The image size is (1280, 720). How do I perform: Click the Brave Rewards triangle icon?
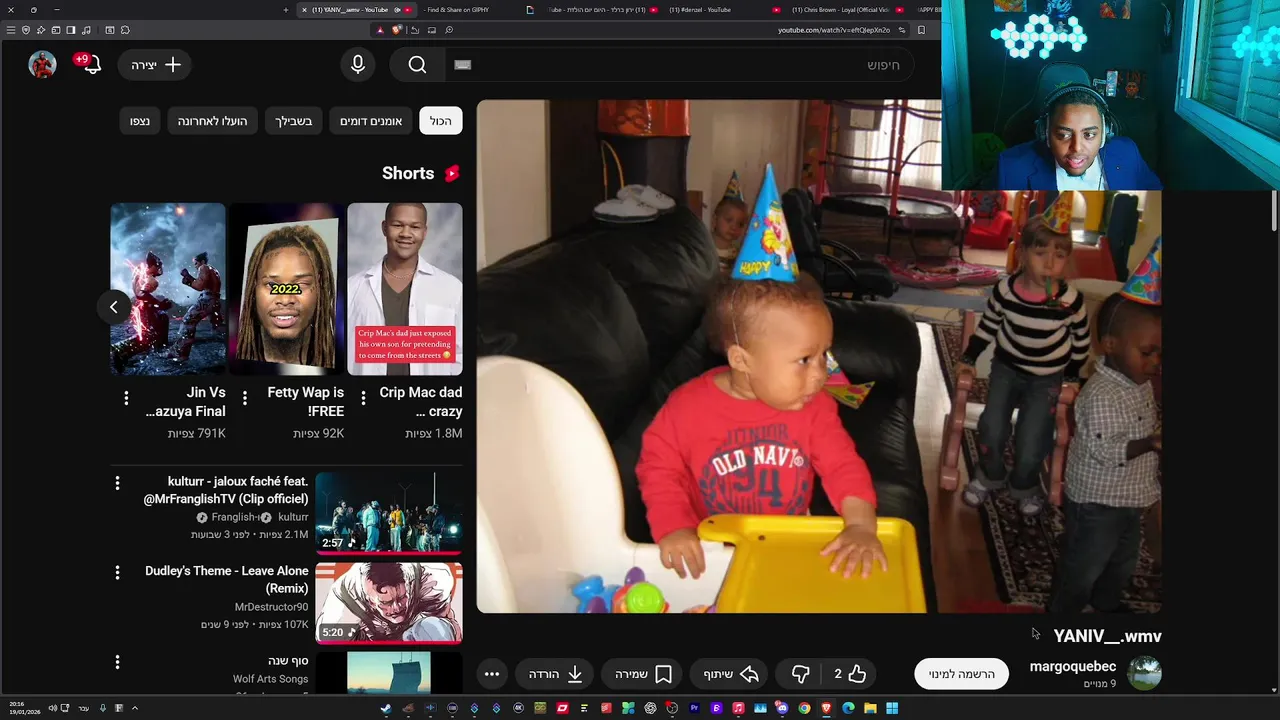380,30
